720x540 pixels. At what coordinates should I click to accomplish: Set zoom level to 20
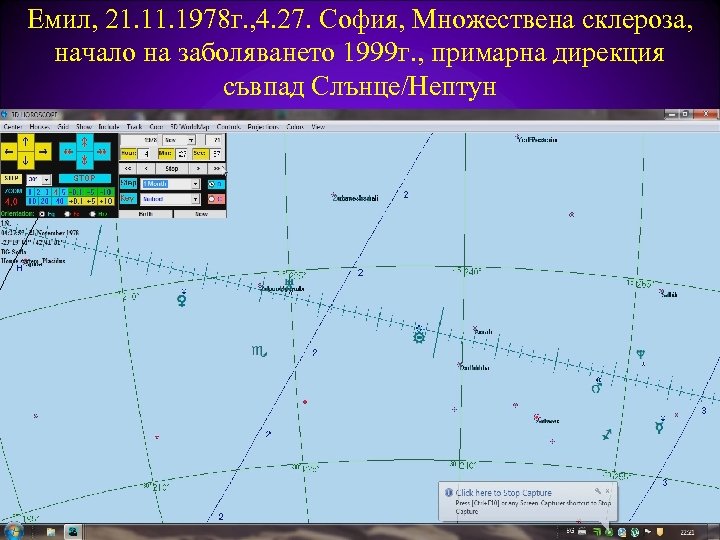coord(45,201)
